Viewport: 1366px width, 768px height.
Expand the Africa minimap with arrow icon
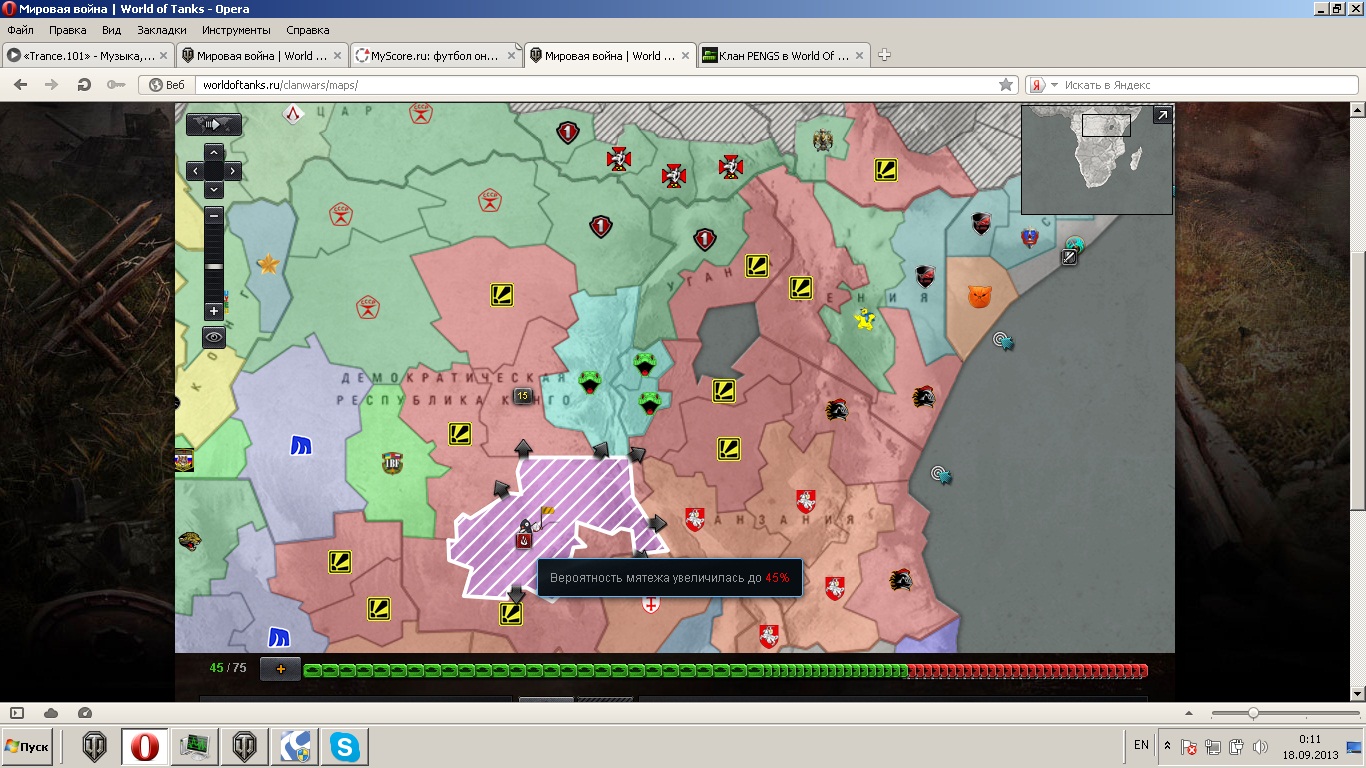click(1162, 116)
